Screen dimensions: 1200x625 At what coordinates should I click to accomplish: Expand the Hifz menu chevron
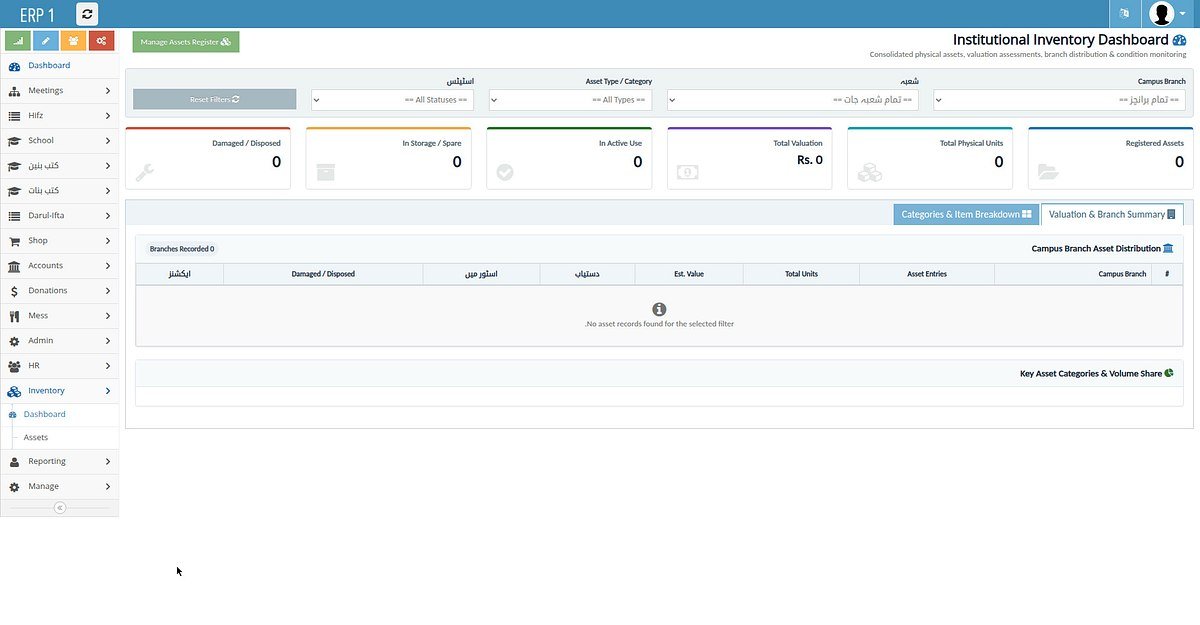(108, 116)
